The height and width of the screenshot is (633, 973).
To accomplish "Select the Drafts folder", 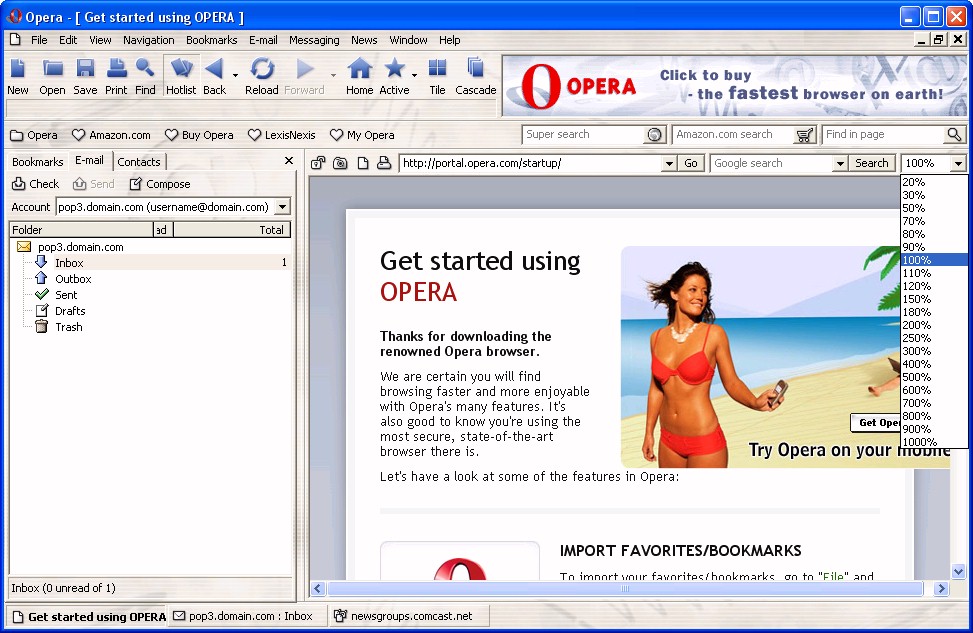I will click(x=70, y=312).
